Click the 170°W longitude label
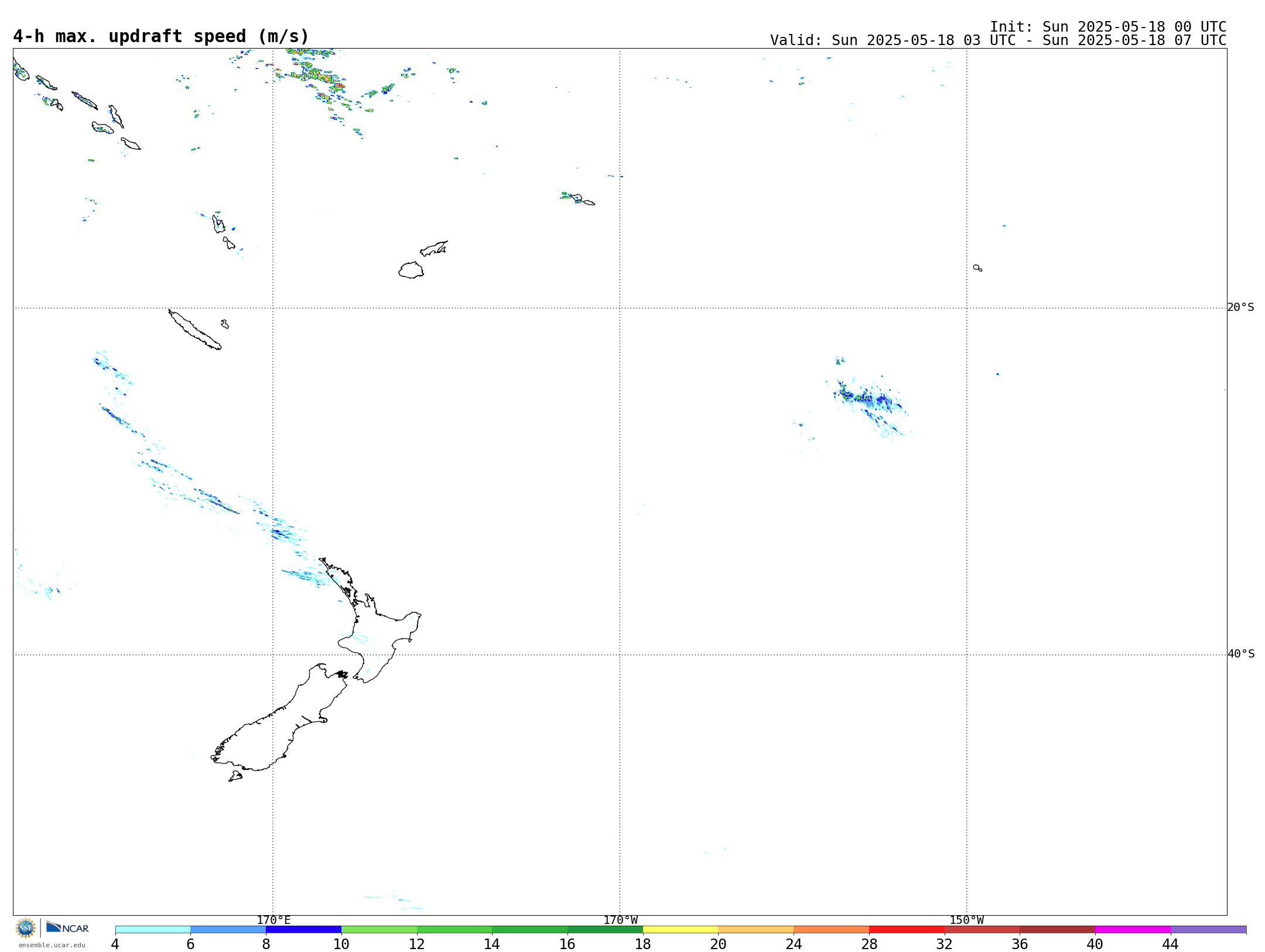This screenshot has width=1265, height=952. pyautogui.click(x=620, y=920)
